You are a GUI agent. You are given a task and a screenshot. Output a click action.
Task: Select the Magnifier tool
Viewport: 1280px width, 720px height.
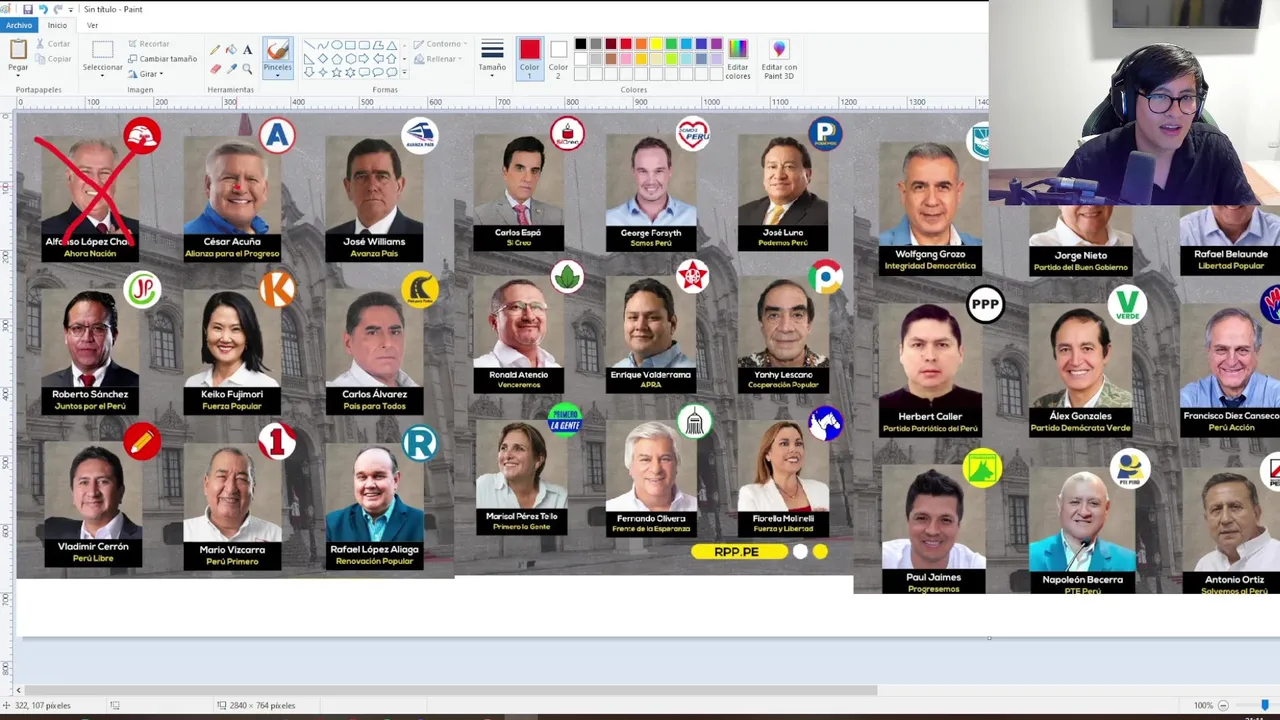[247, 69]
